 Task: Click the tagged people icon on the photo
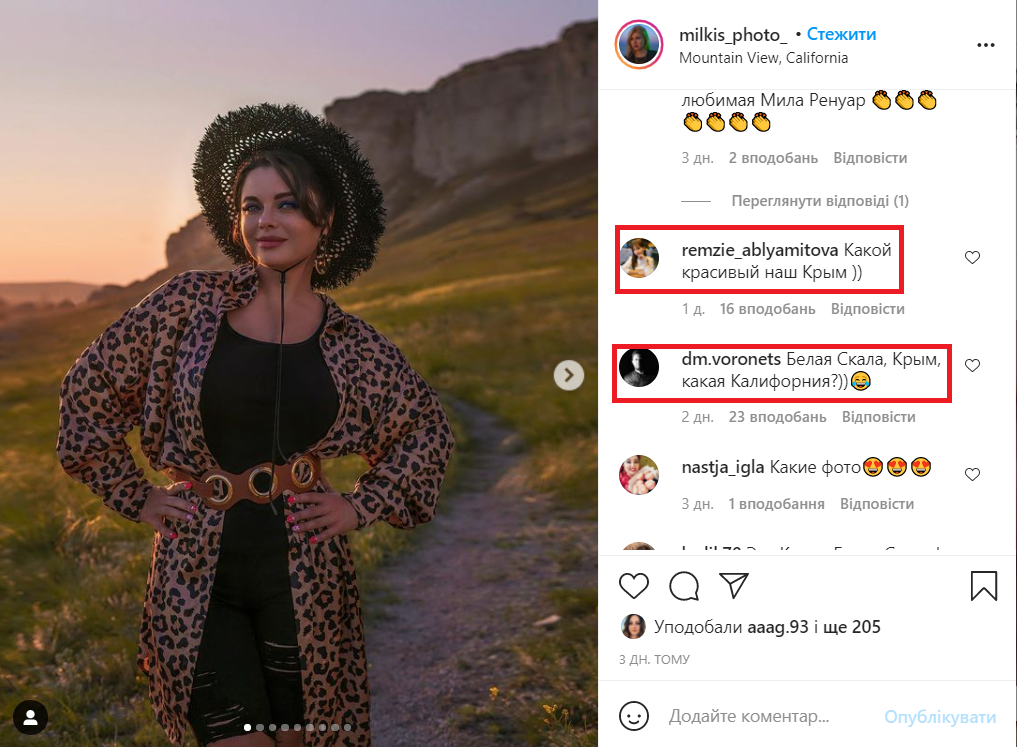[31, 716]
